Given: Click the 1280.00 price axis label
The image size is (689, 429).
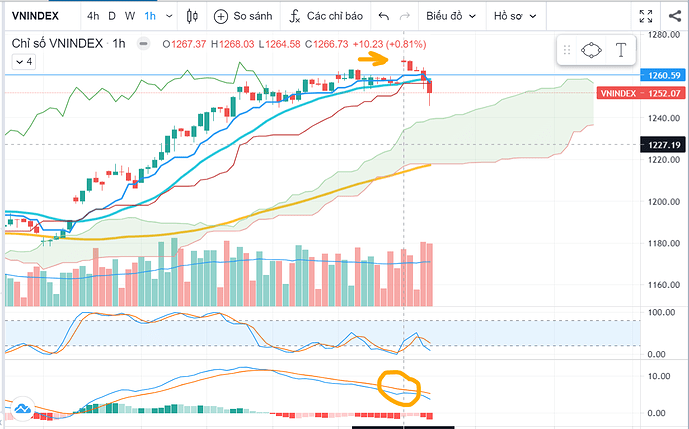Looking at the screenshot, I should pos(664,34).
